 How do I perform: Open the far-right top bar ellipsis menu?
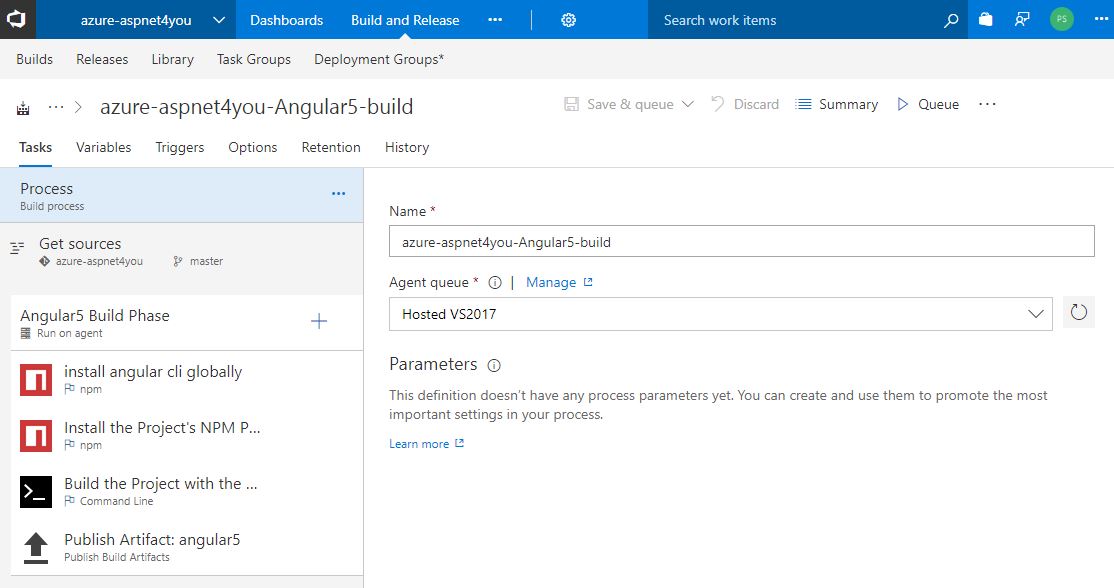coord(1101,19)
